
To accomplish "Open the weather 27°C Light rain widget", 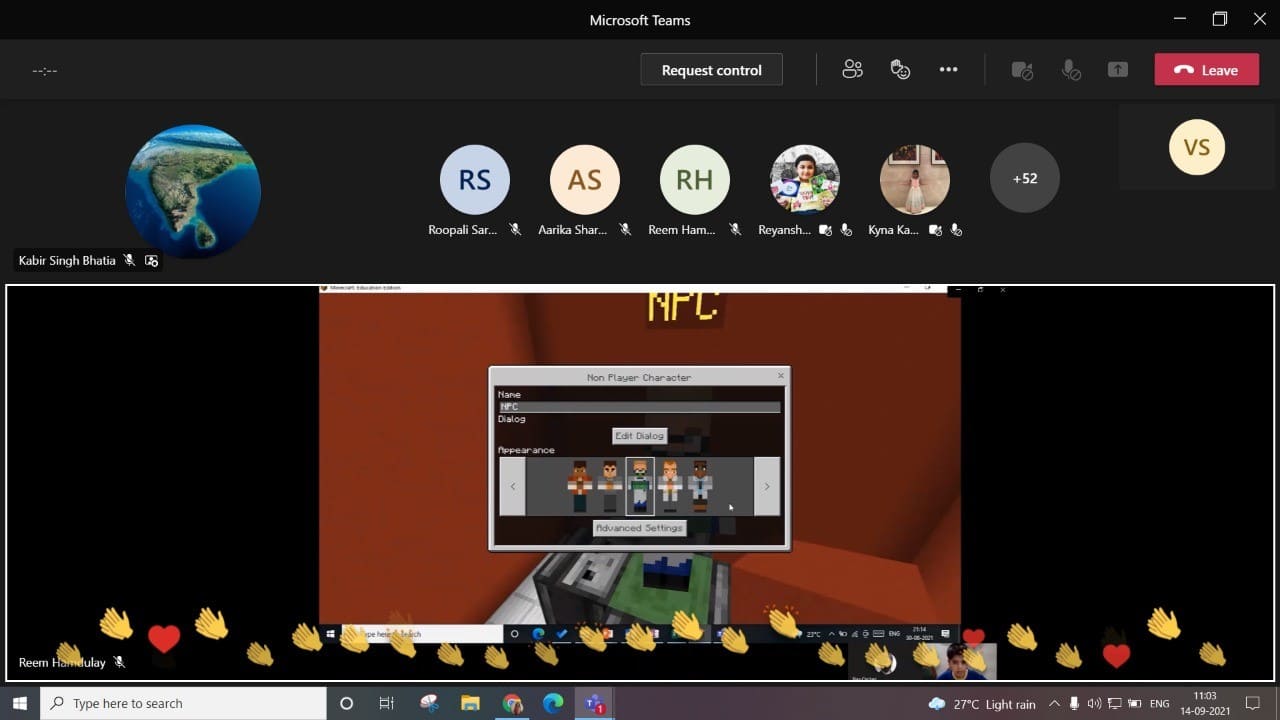I will (982, 704).
